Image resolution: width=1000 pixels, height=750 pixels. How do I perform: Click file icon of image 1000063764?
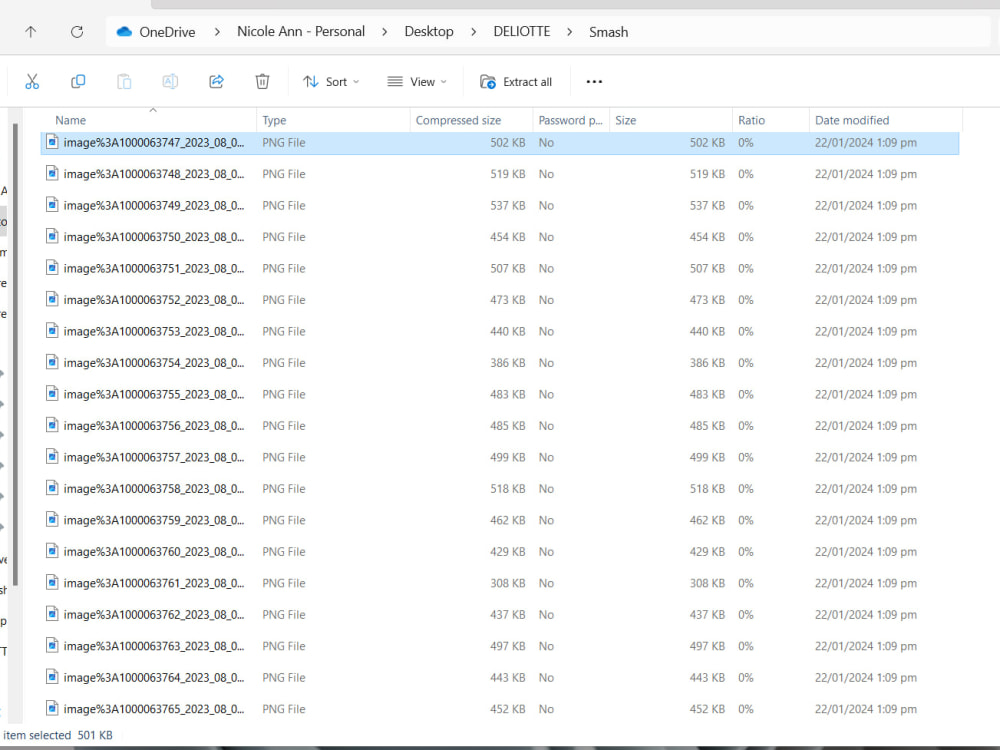pyautogui.click(x=52, y=677)
